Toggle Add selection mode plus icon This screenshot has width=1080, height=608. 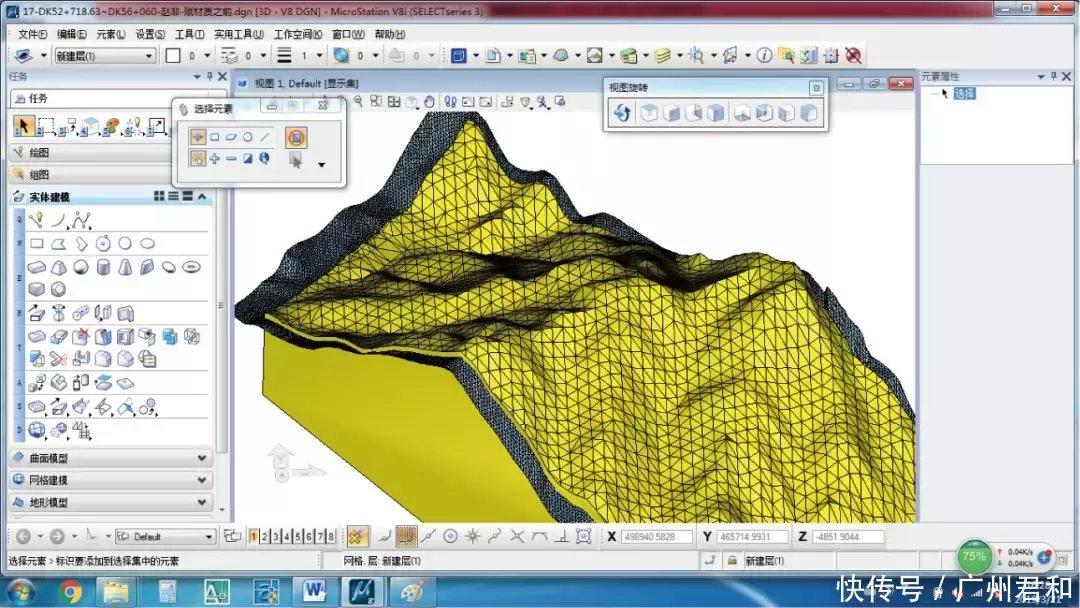click(x=214, y=158)
